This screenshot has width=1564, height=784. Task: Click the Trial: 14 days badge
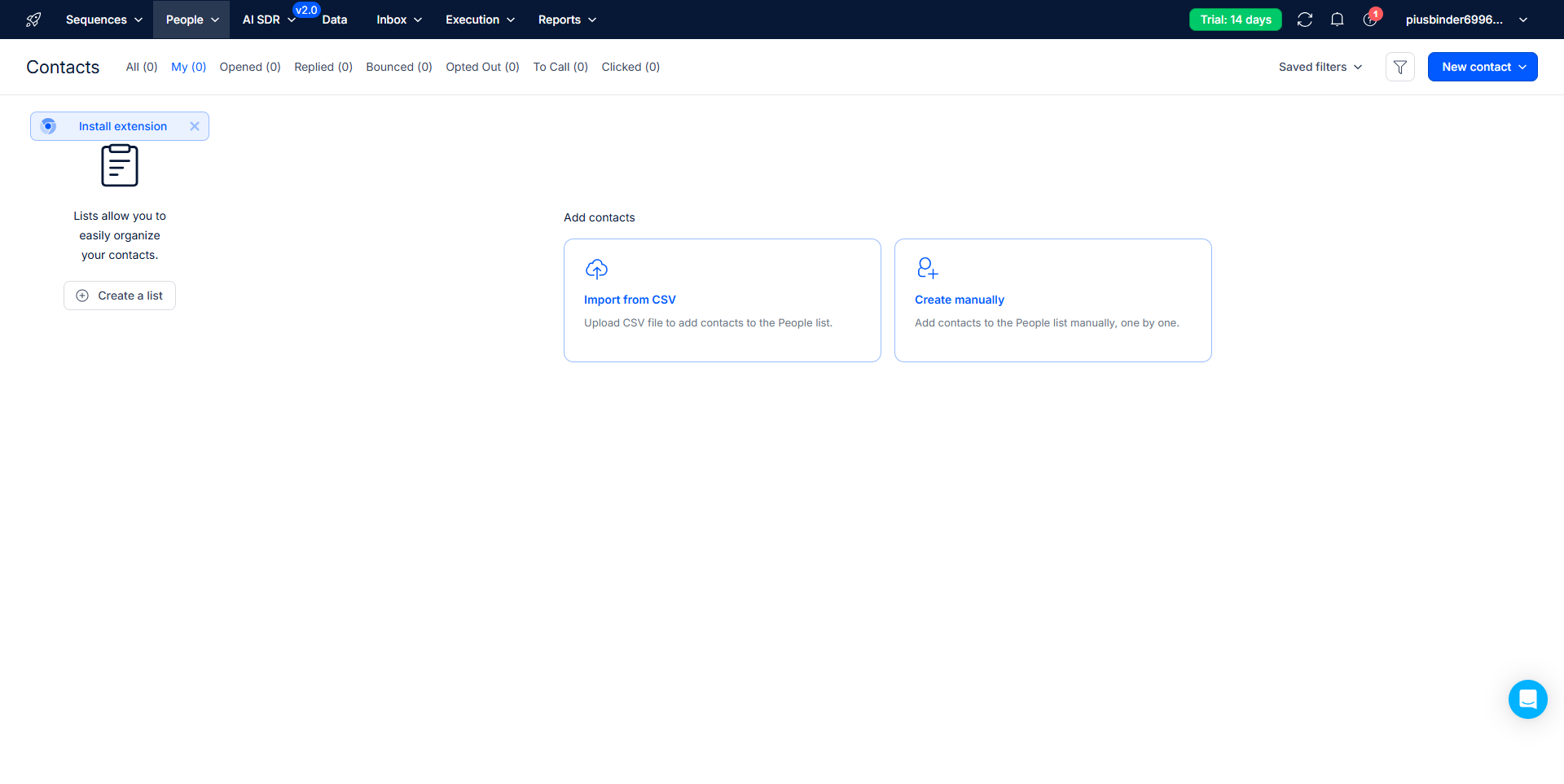pyautogui.click(x=1235, y=20)
